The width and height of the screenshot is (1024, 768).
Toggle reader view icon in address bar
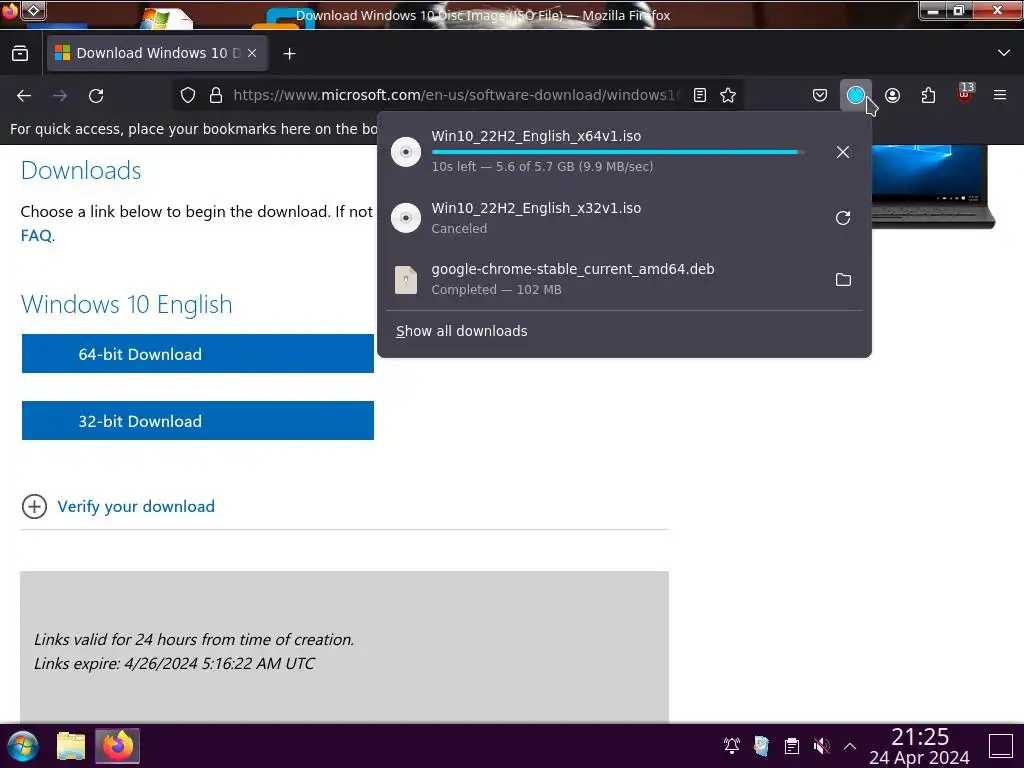[x=699, y=95]
